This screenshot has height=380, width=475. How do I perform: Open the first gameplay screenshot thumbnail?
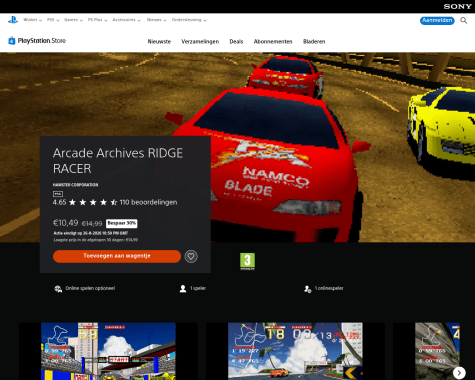(108, 351)
